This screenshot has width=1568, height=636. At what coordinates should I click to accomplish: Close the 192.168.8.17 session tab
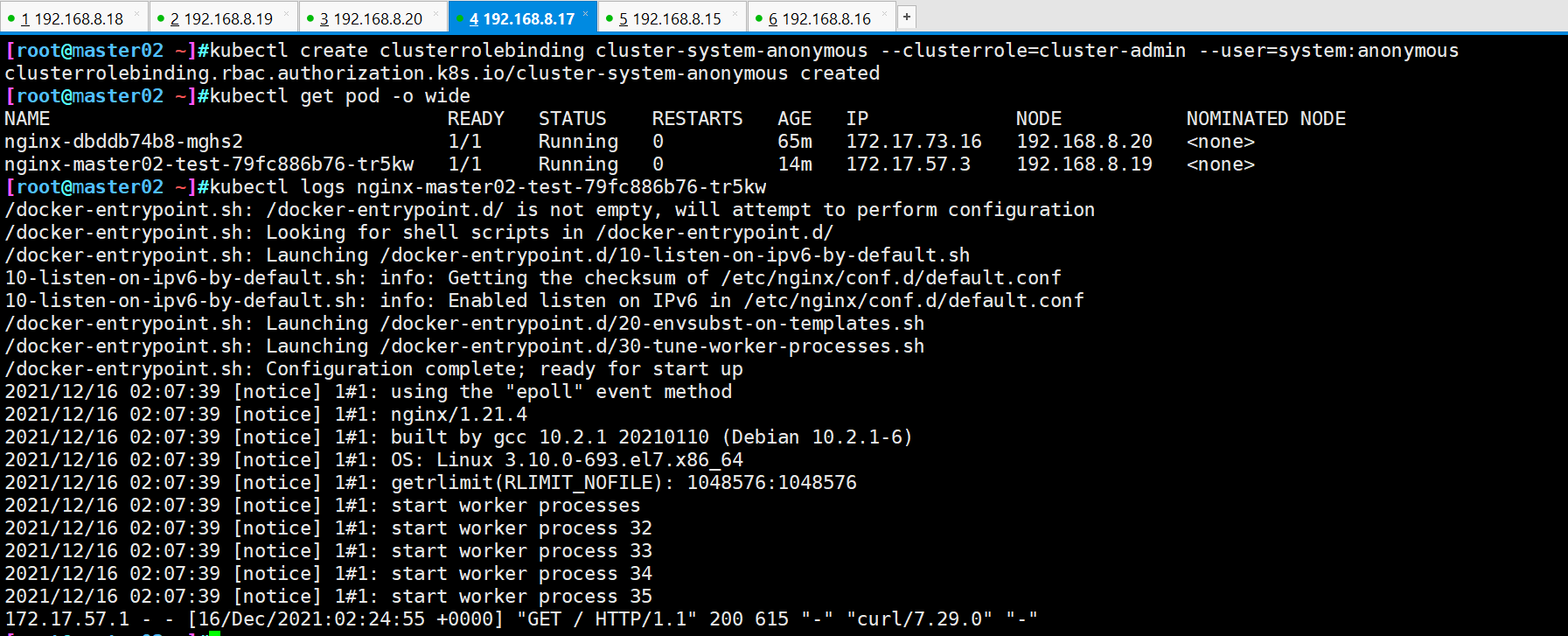[x=586, y=14]
